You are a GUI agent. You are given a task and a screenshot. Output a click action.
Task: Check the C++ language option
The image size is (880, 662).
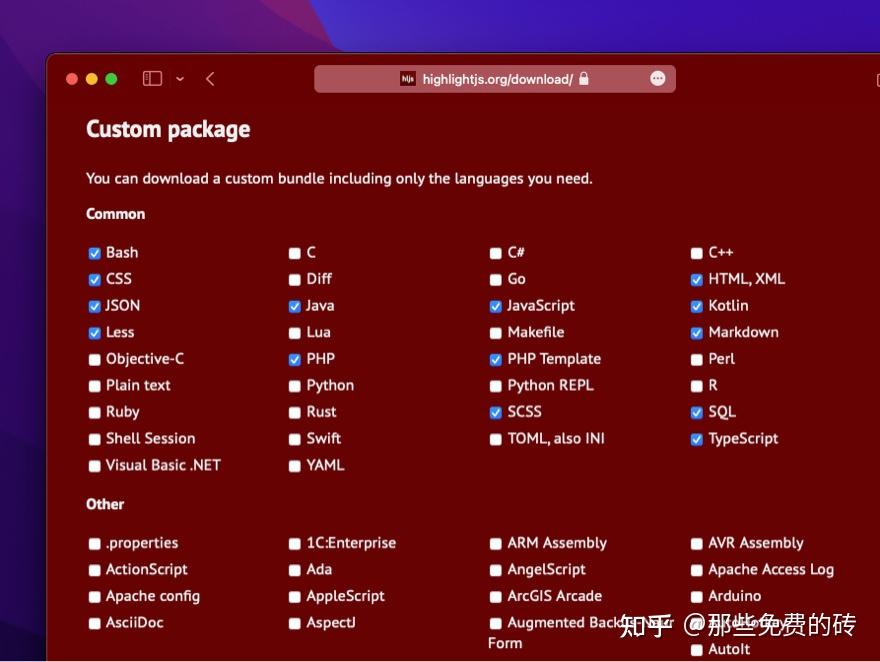pos(697,253)
